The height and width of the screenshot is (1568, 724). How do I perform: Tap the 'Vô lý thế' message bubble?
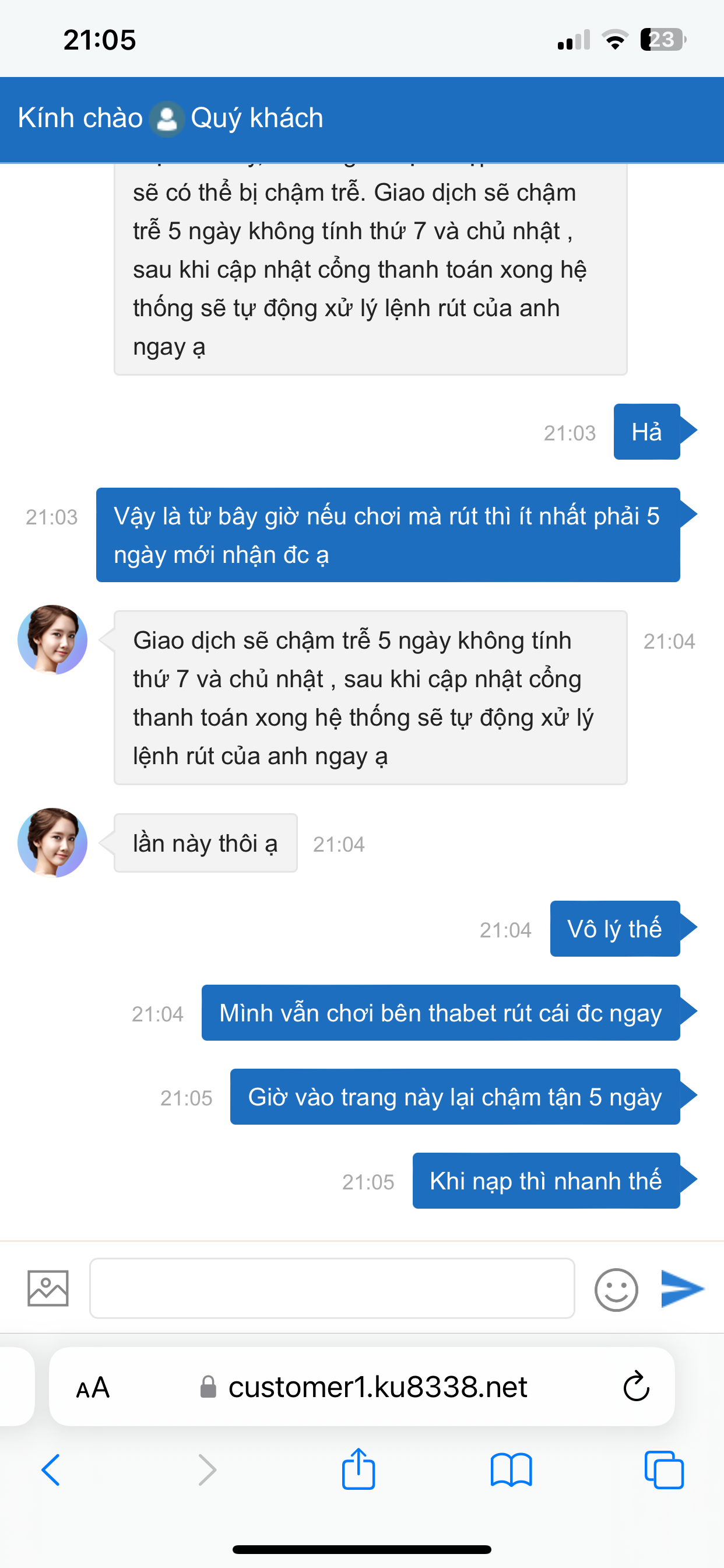[614, 929]
